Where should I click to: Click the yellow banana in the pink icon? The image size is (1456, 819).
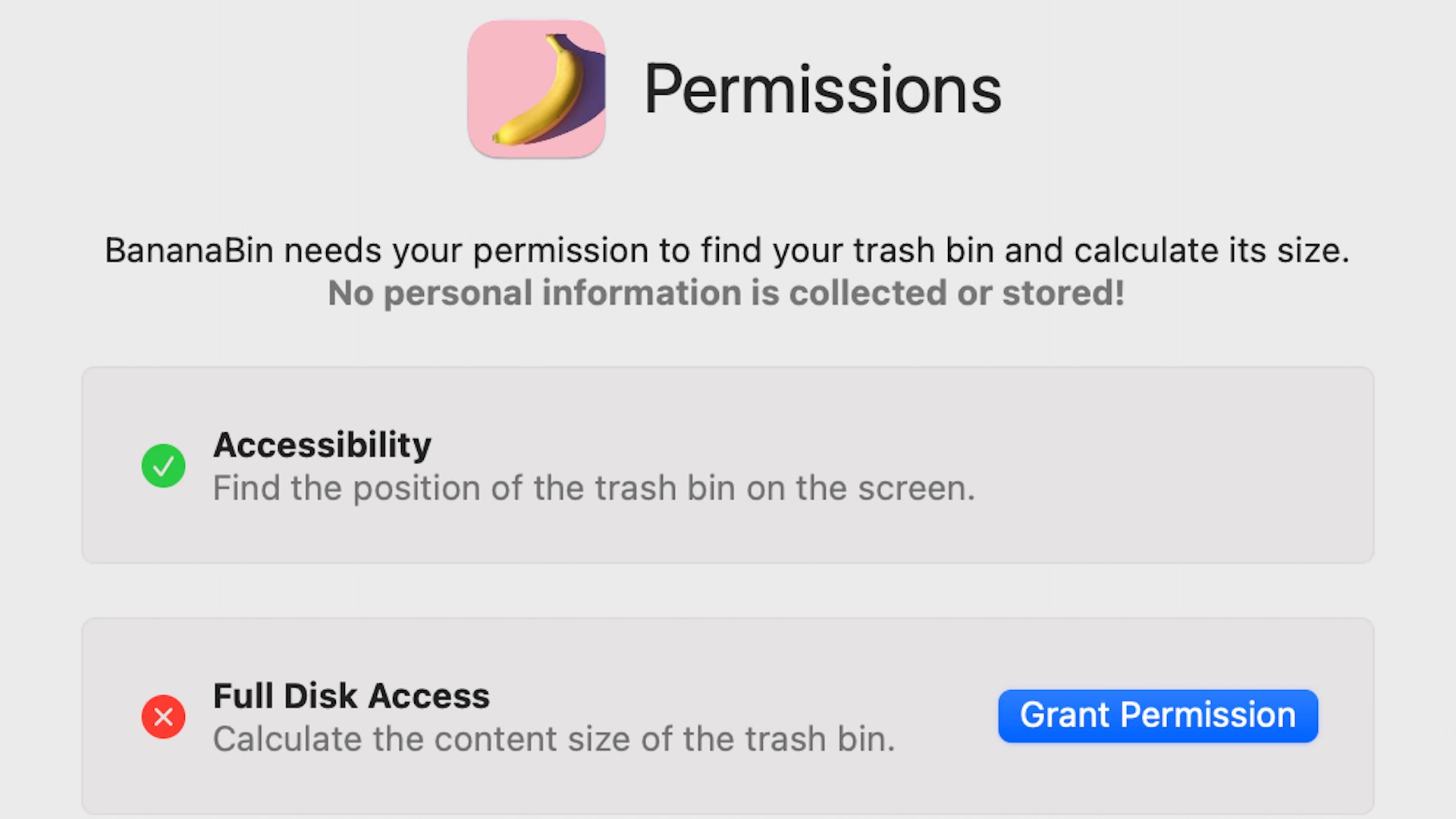pyautogui.click(x=544, y=93)
